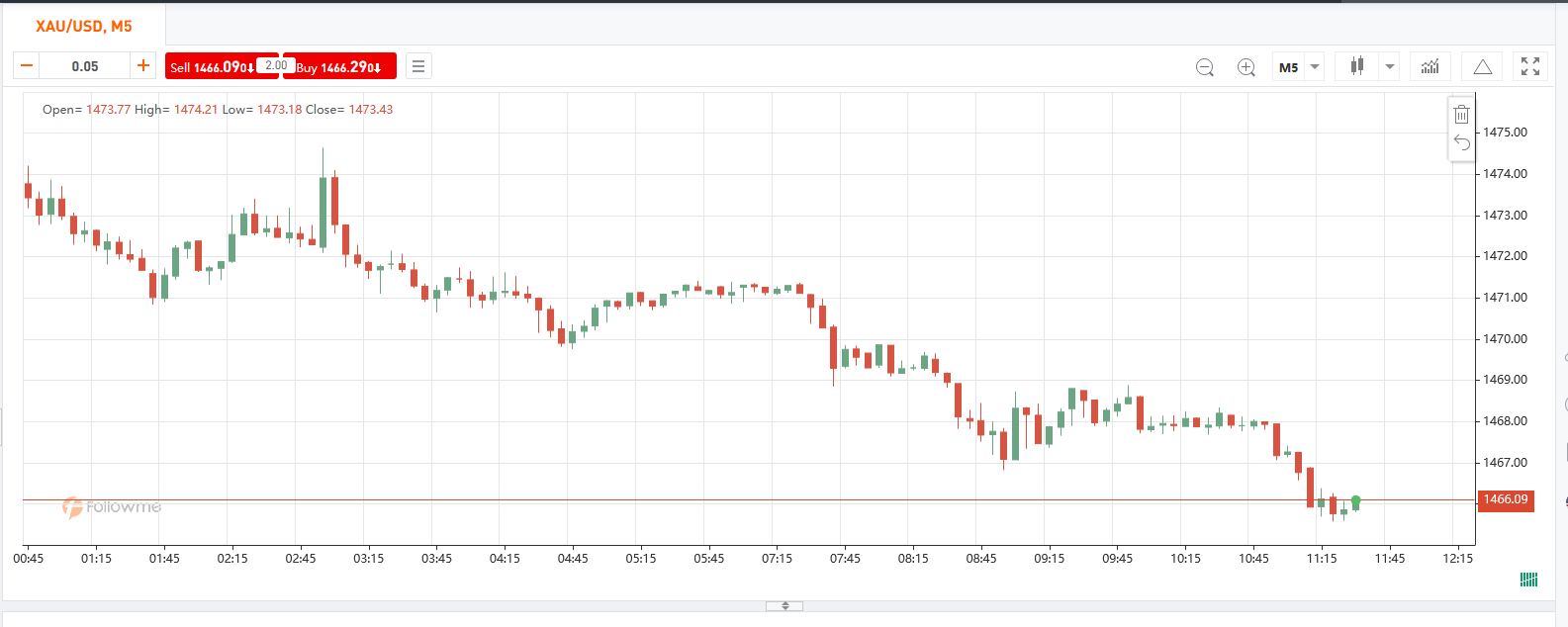Click the 0.05 lot size field
Screen dimensions: 1568x627
[85, 66]
